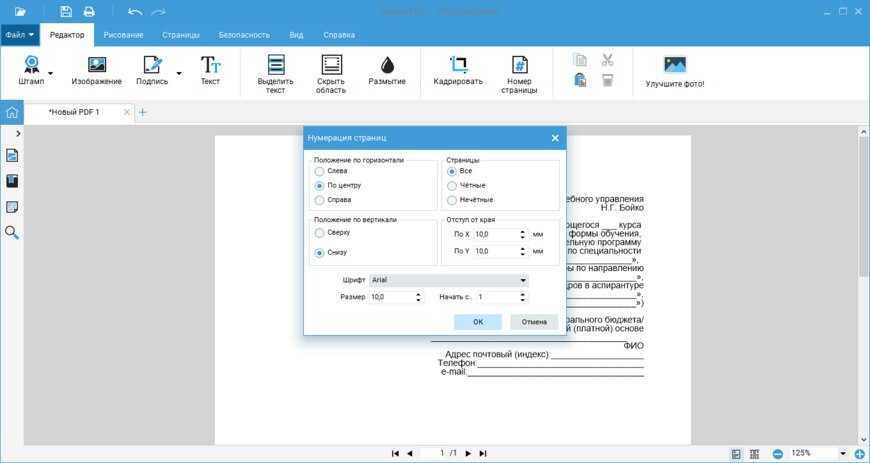Click the search magnifier in left sidebar
Screen dimensions: 870x463
(x=12, y=232)
